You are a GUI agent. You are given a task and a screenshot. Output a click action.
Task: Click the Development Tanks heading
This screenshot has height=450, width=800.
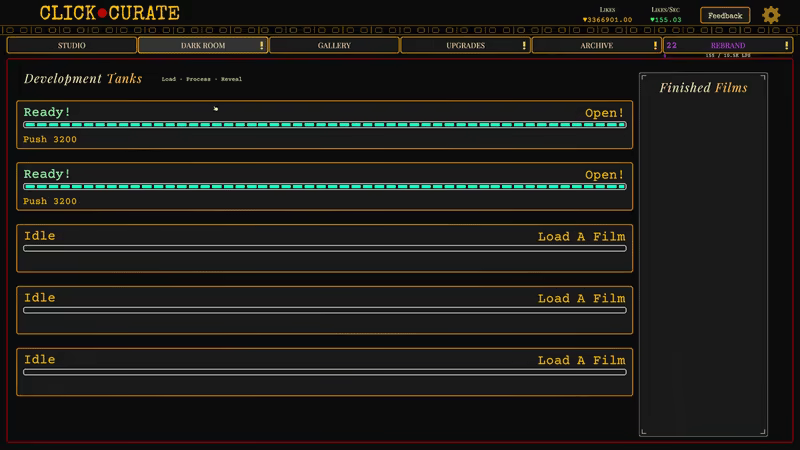point(83,79)
